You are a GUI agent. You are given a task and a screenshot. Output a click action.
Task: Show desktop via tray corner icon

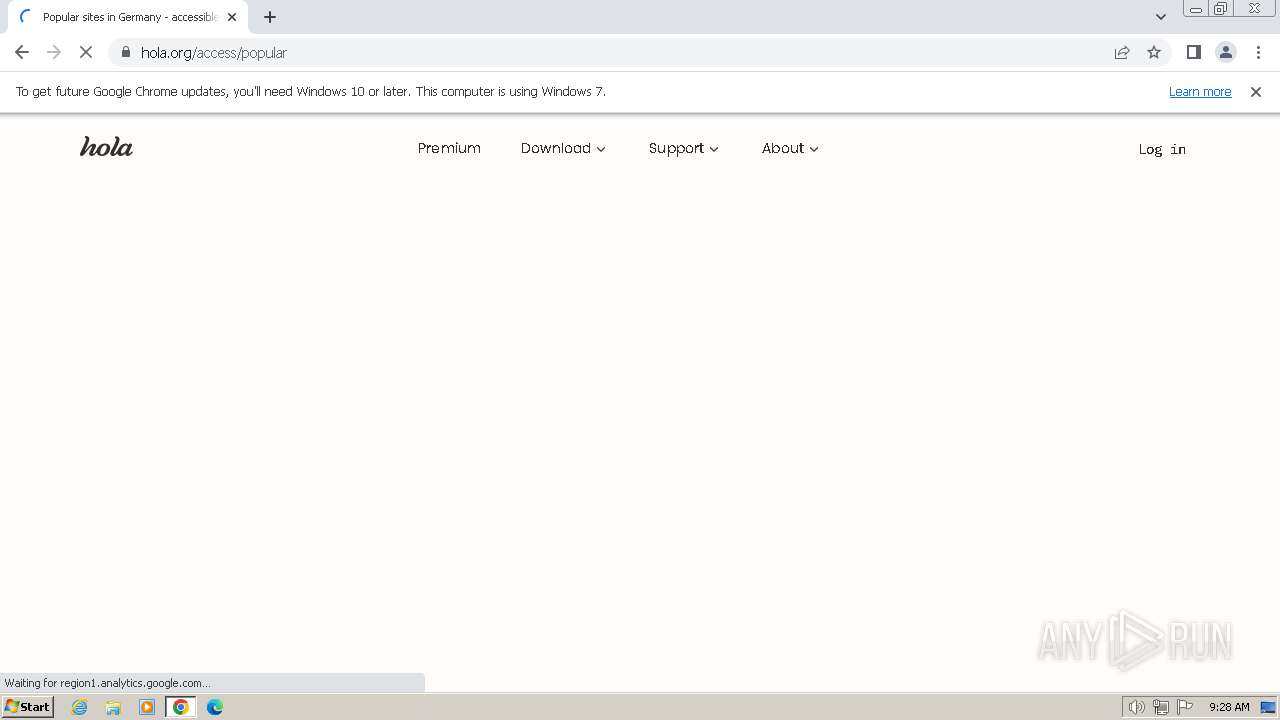[x=1268, y=707]
